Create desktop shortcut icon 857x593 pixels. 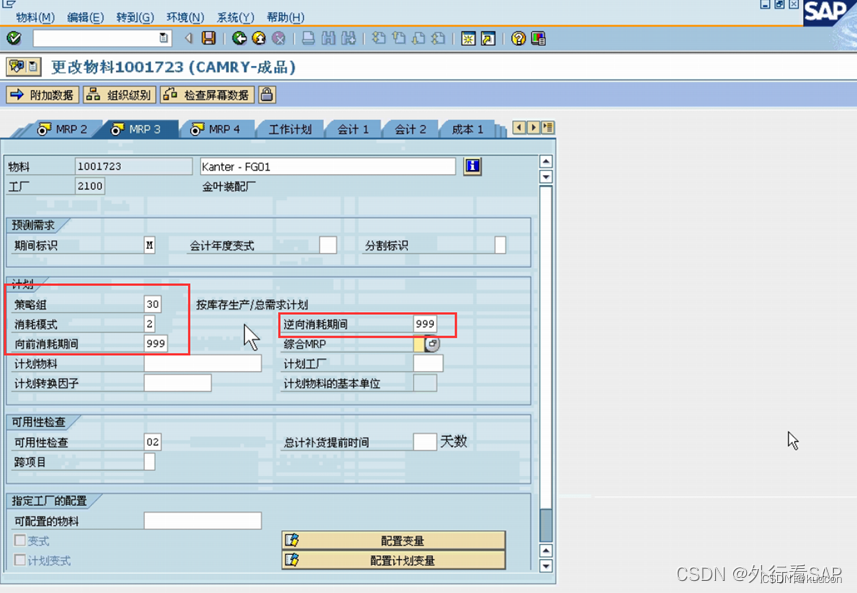pos(488,38)
